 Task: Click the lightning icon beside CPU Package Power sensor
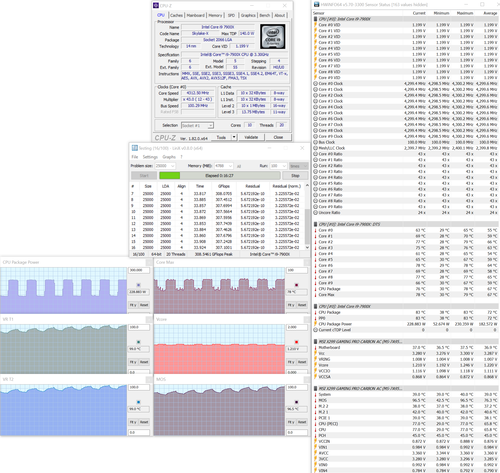(x=315, y=324)
